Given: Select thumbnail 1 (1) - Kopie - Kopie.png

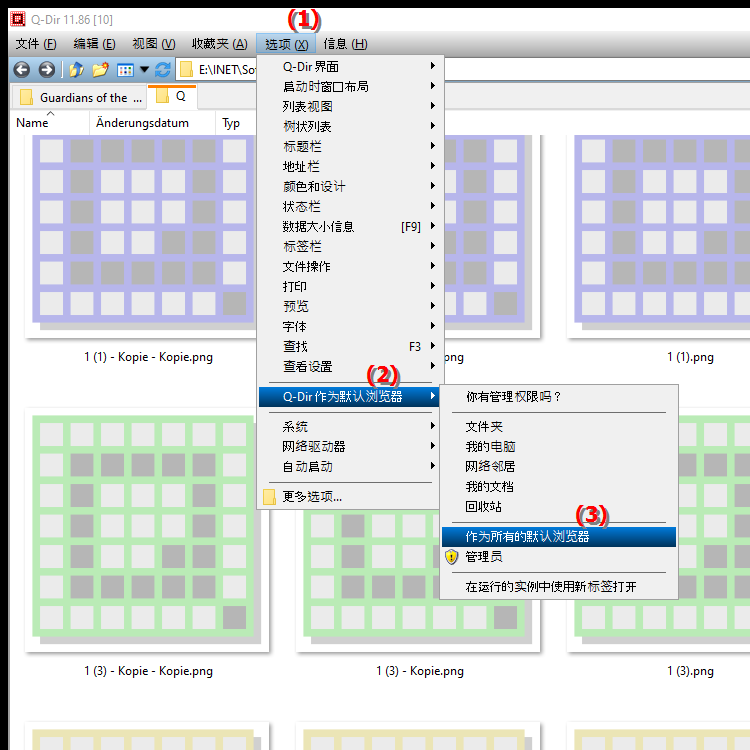Looking at the screenshot, I should pos(142,236).
